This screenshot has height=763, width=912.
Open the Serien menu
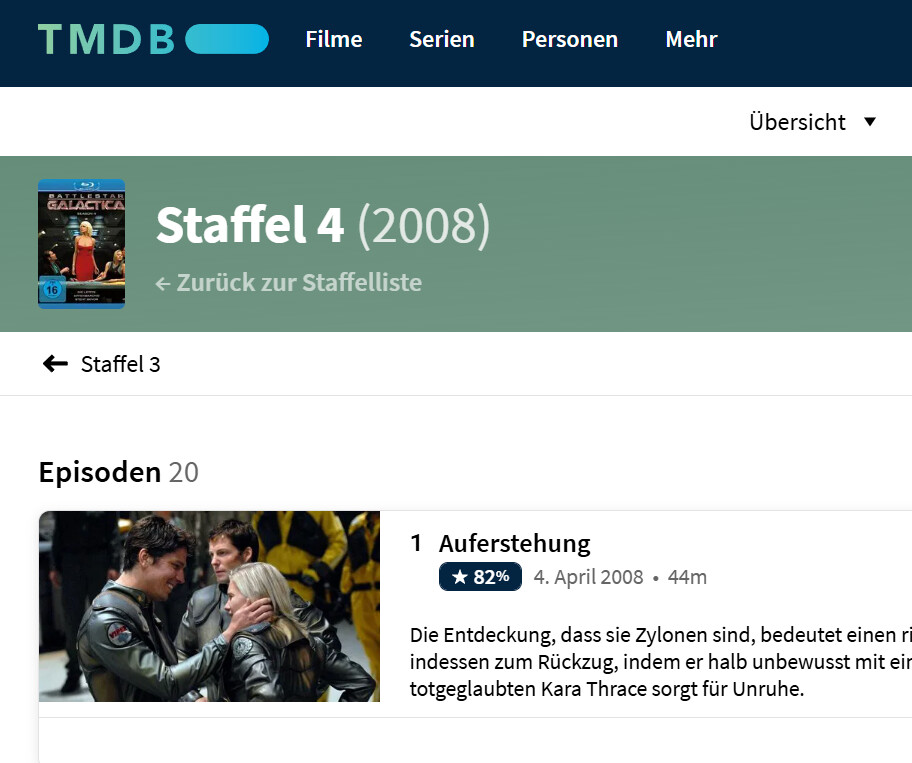(x=442, y=40)
